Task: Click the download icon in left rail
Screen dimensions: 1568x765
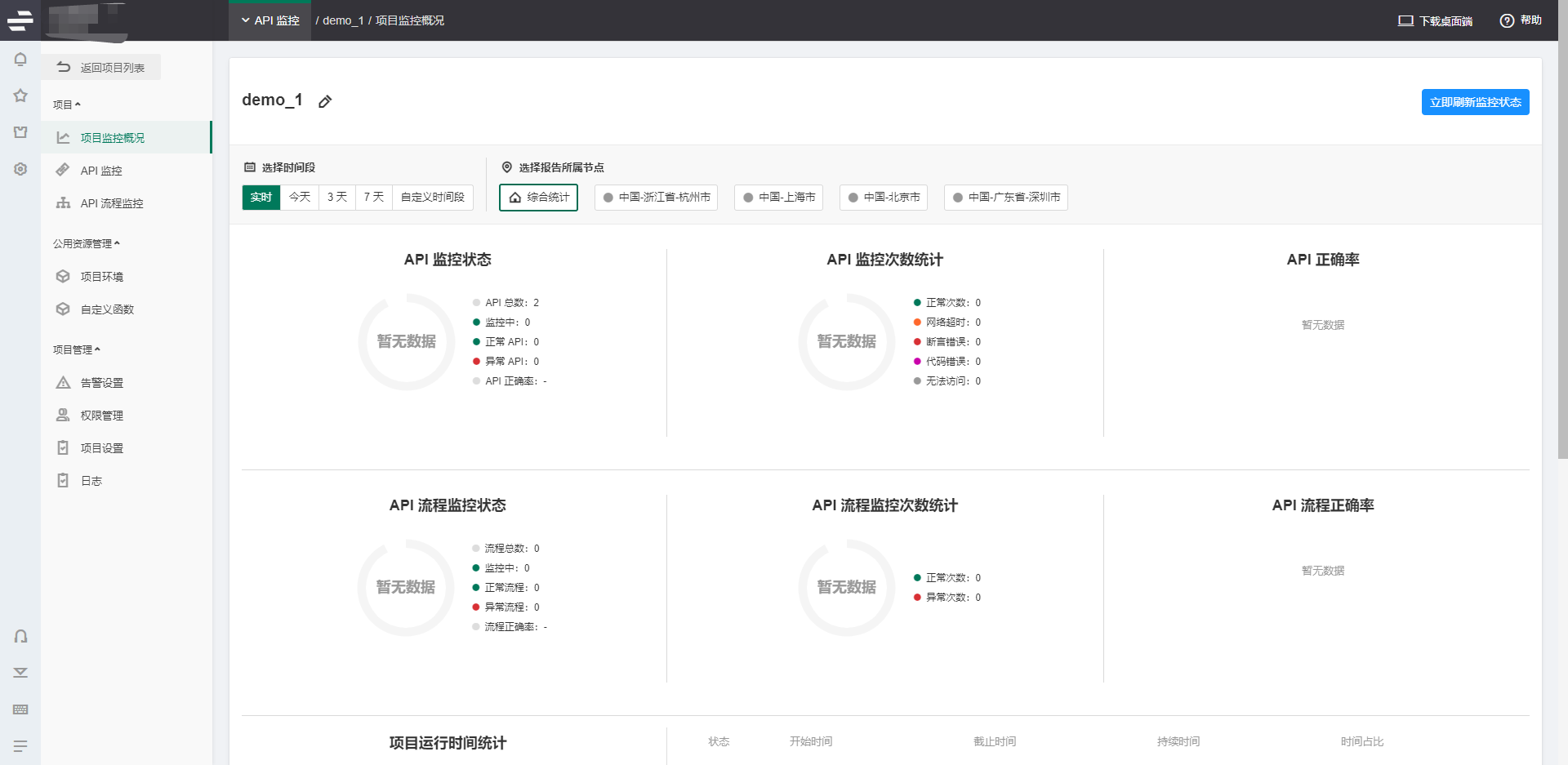Action: pos(20,673)
